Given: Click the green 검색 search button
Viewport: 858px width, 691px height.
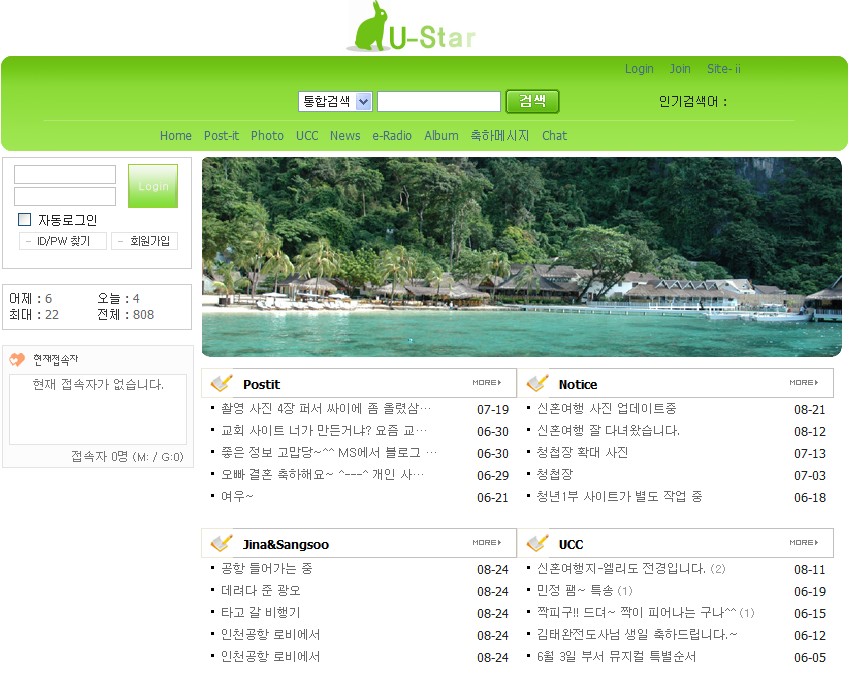Looking at the screenshot, I should click(532, 101).
